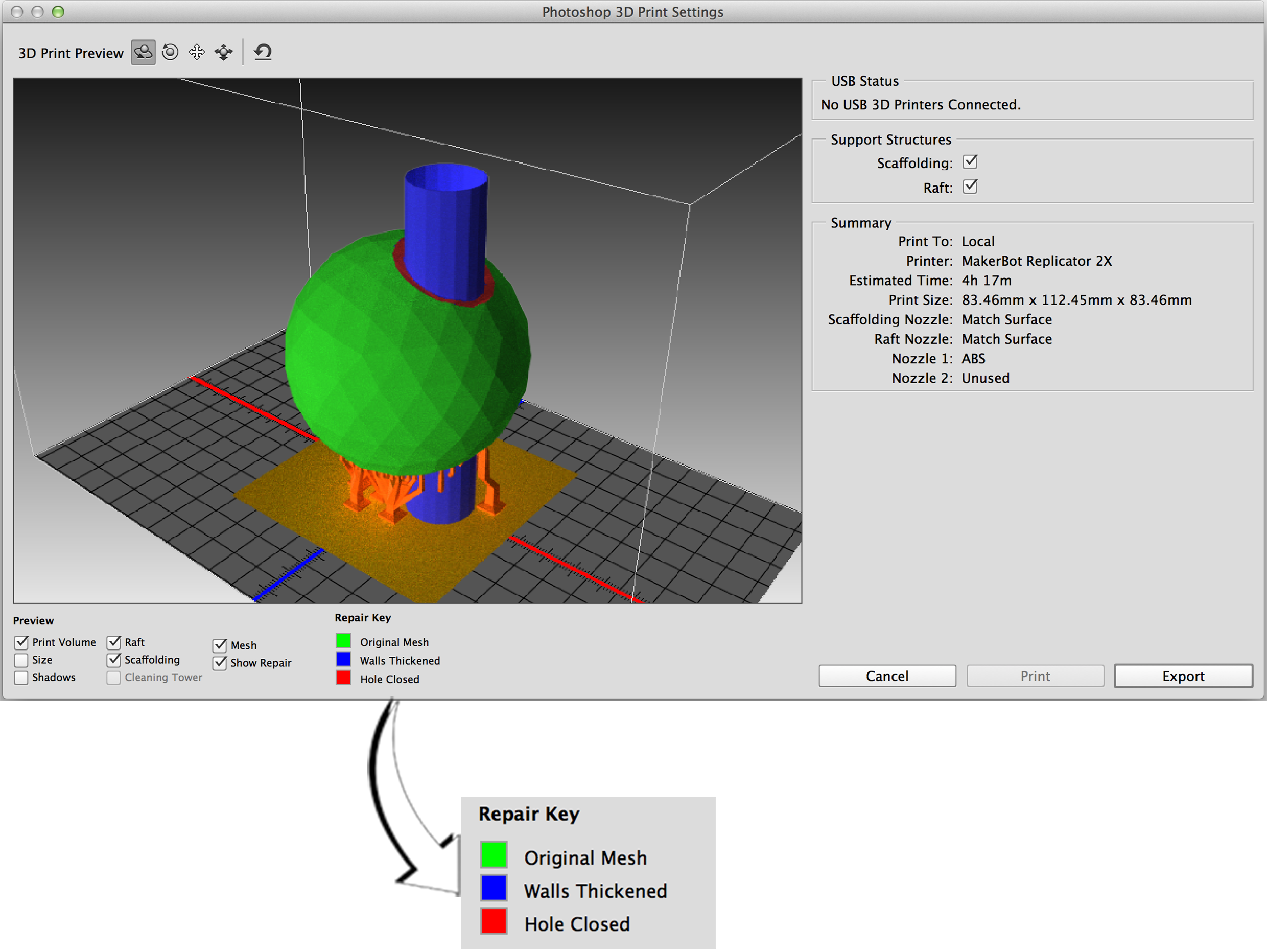This screenshot has width=1267, height=952.
Task: Select the Orbit 3D camera tool
Action: tap(143, 53)
